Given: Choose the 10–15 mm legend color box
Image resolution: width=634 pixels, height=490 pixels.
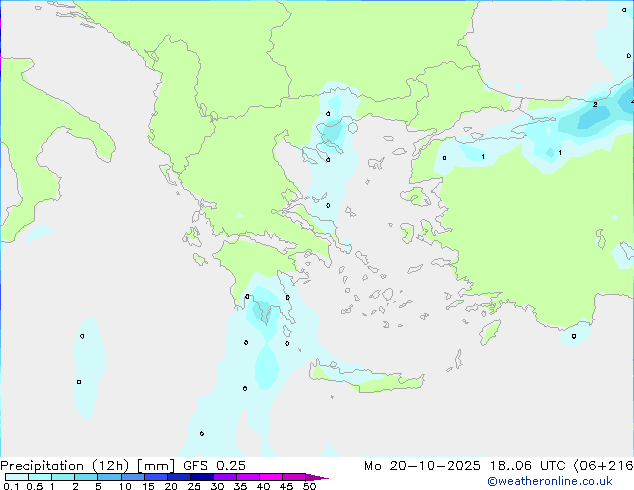Looking at the screenshot, I should coord(132,477).
